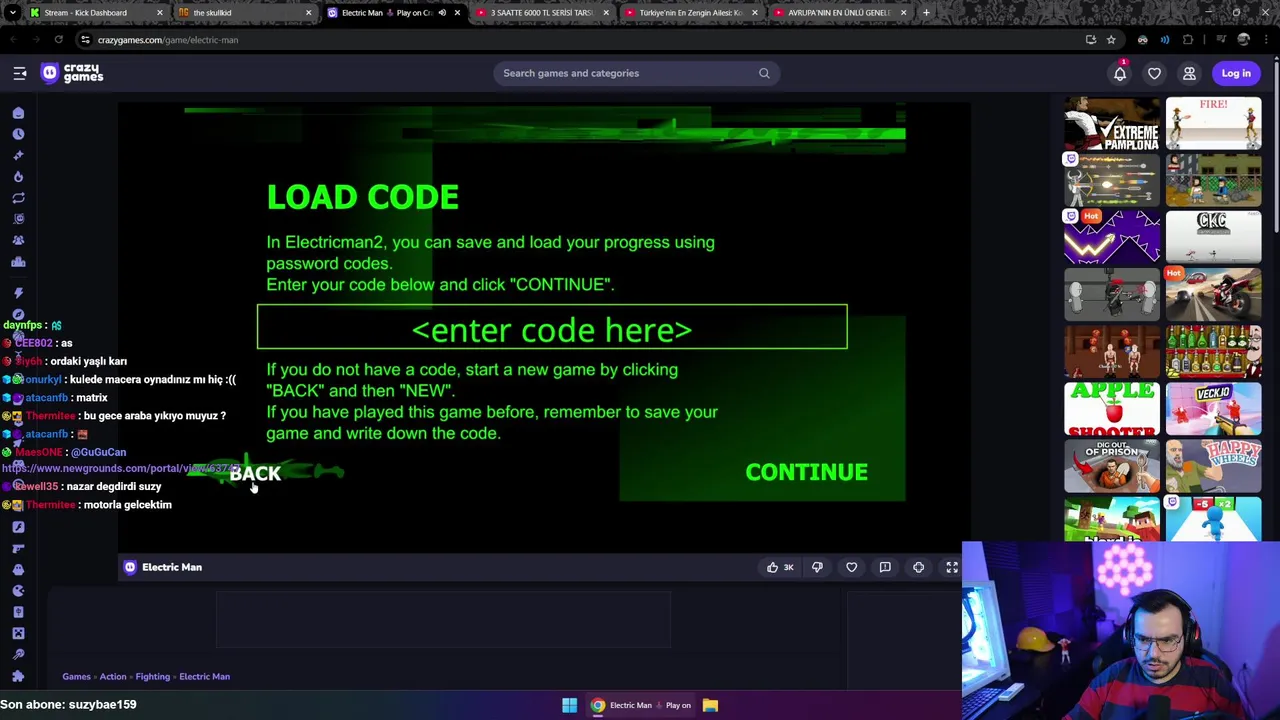This screenshot has width=1280, height=720.
Task: Report a bug with the flag icon
Action: tap(885, 567)
